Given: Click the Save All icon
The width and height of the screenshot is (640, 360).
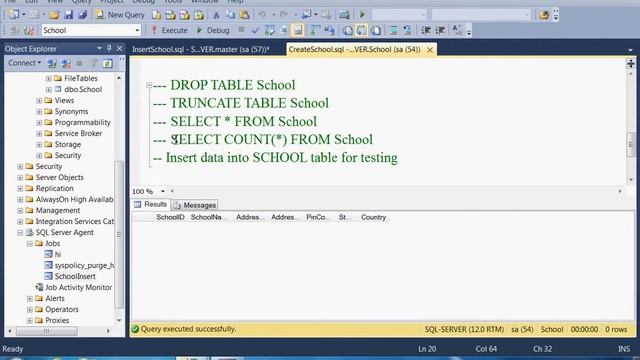Looking at the screenshot, I should (x=82, y=15).
